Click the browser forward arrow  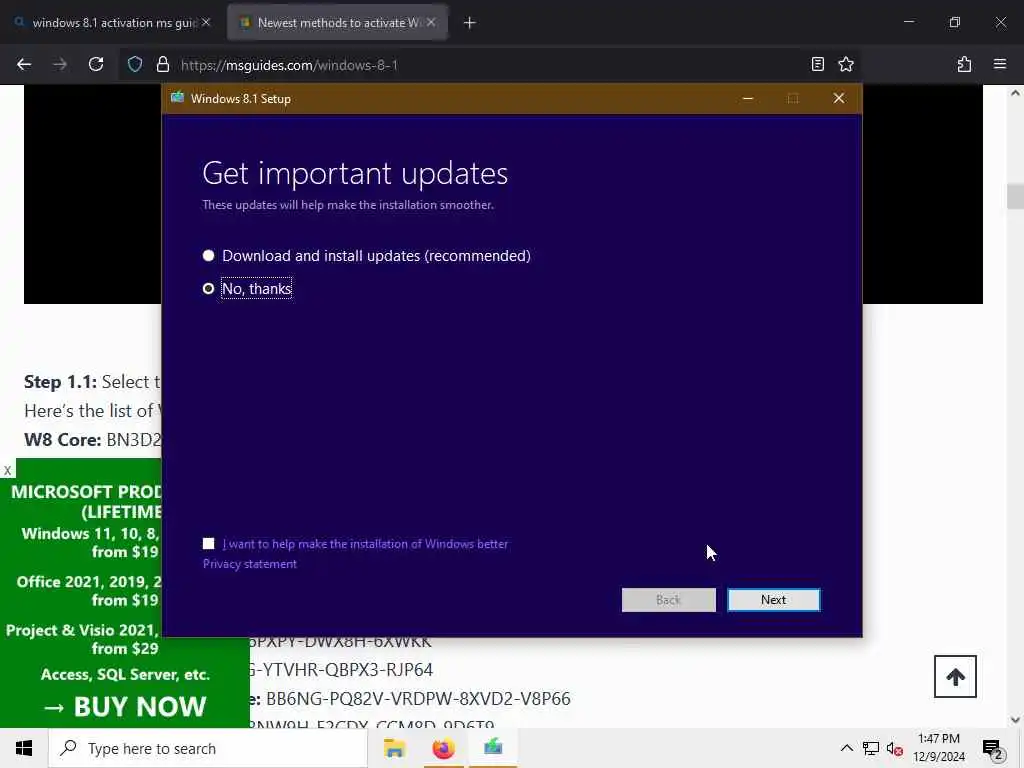tap(59, 64)
